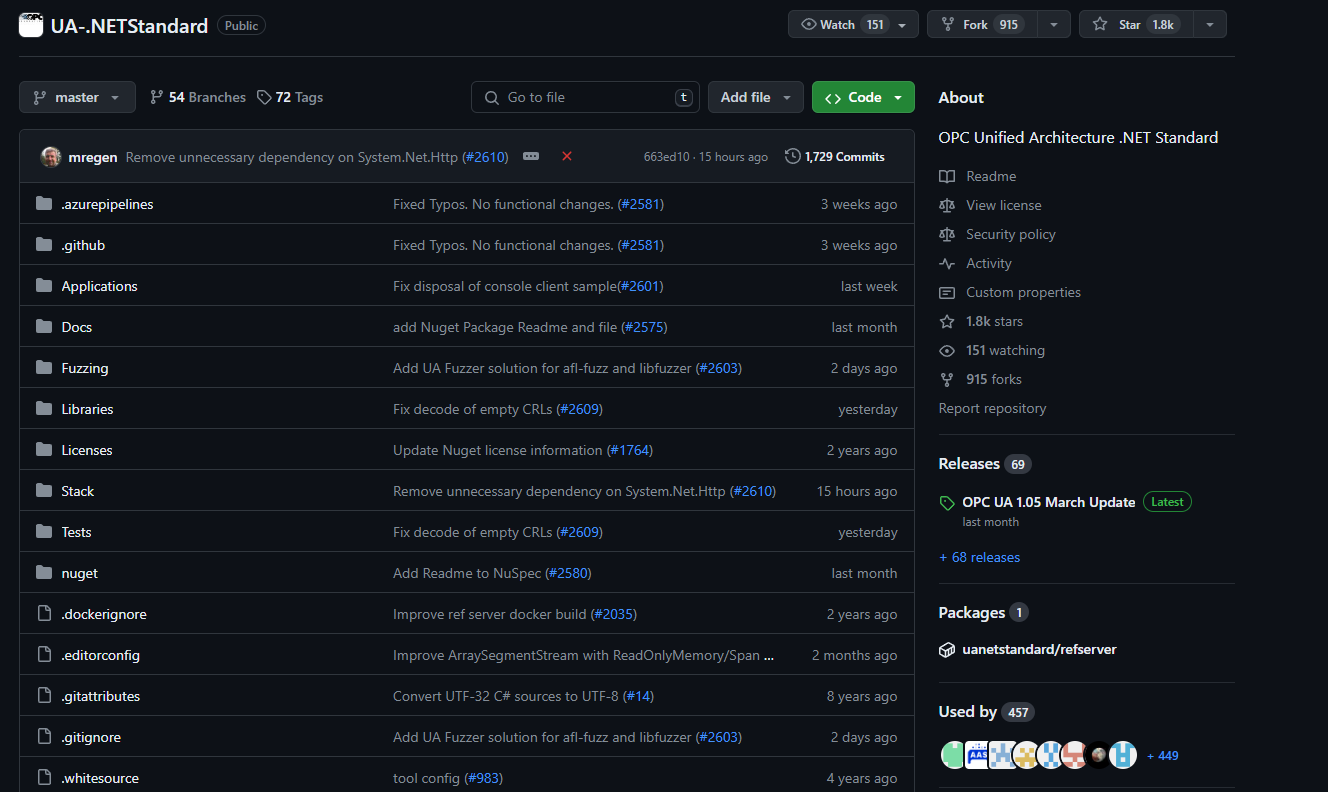Open the Releases 69 heading link
Viewport: 1328px width, 792px height.
(985, 464)
